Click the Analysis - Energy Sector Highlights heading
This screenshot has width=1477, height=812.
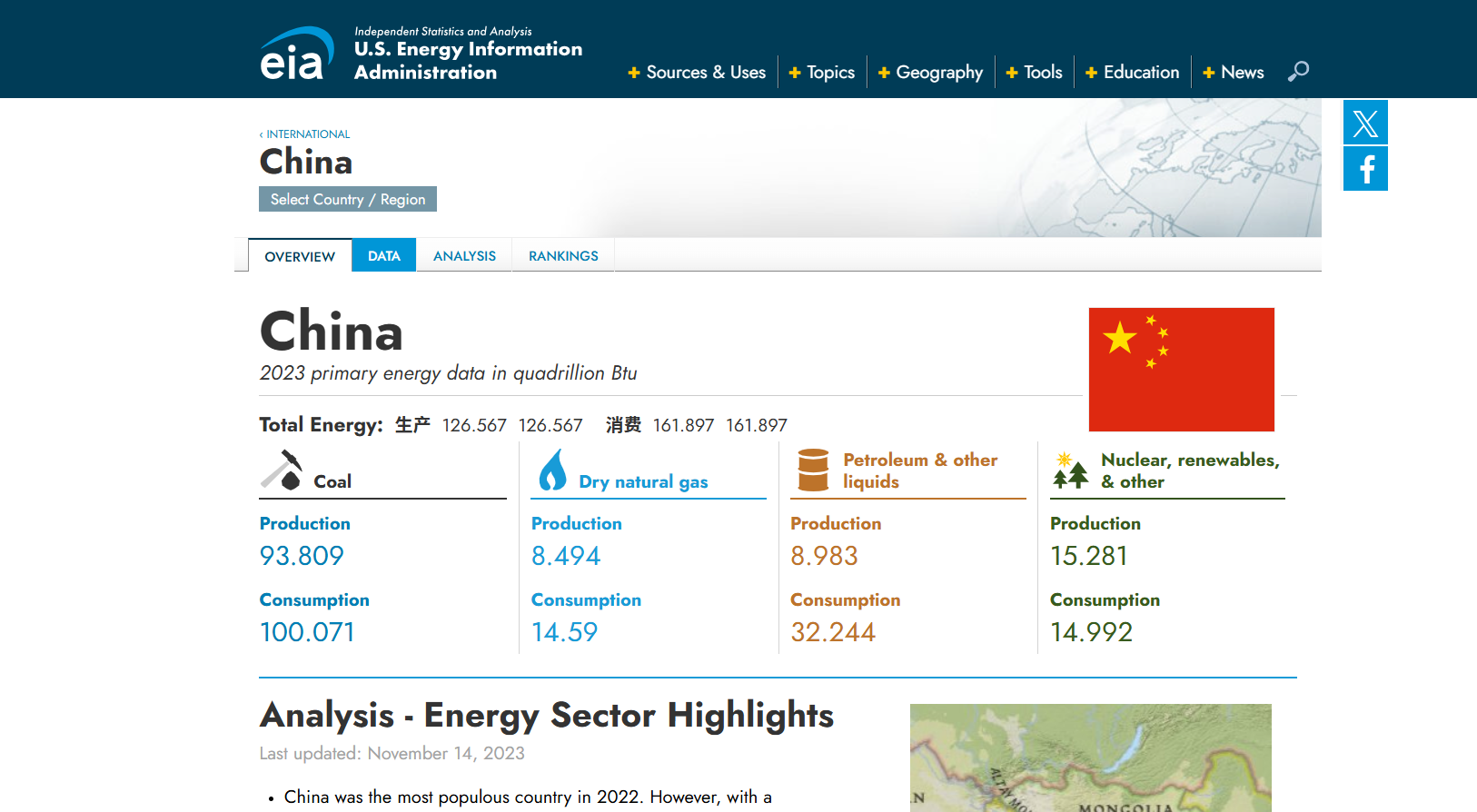547,716
